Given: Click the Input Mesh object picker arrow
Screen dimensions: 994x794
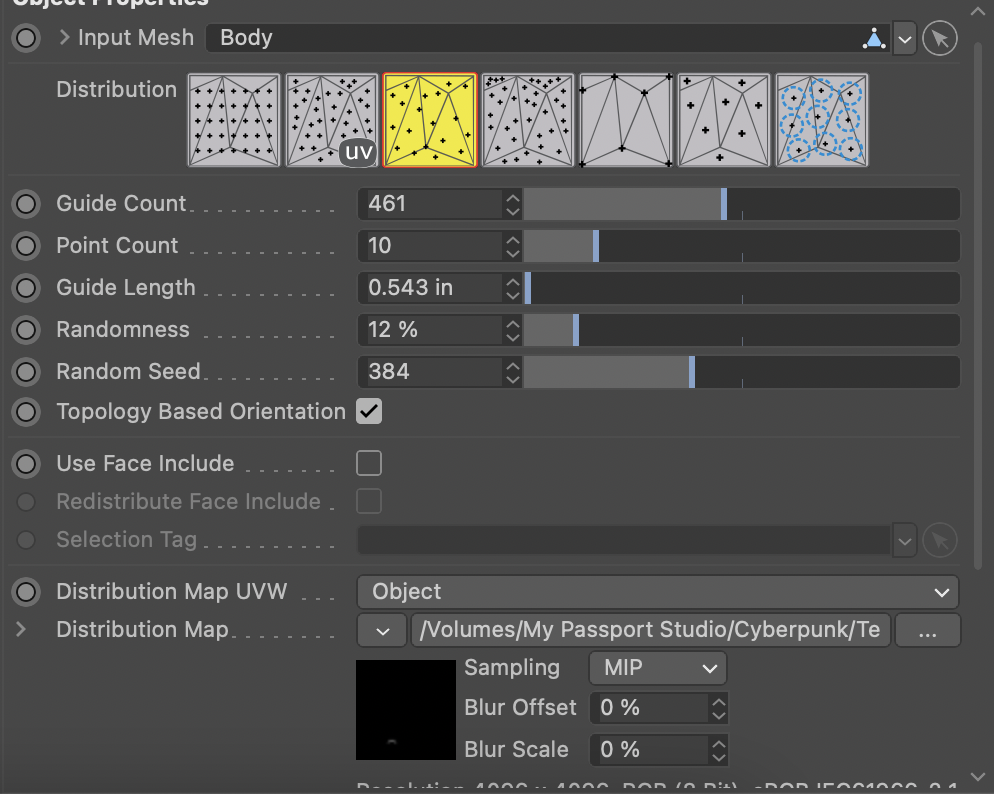Looking at the screenshot, I should point(939,39).
